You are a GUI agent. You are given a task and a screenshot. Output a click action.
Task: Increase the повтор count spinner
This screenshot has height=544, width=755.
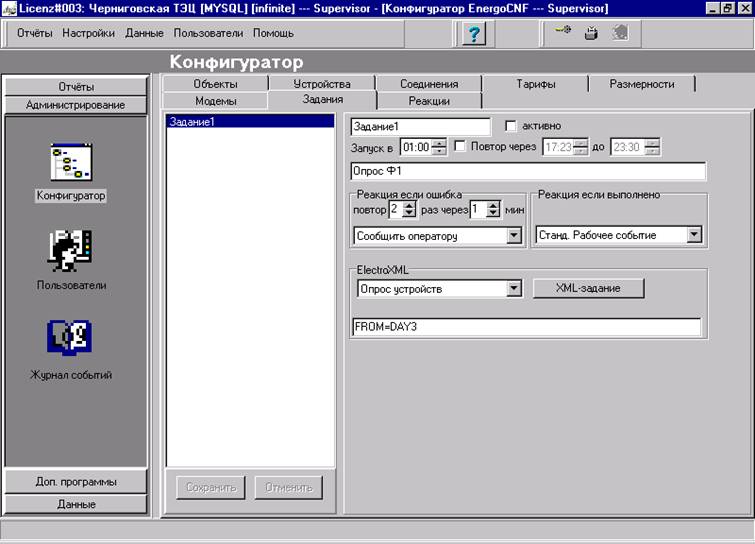409,206
